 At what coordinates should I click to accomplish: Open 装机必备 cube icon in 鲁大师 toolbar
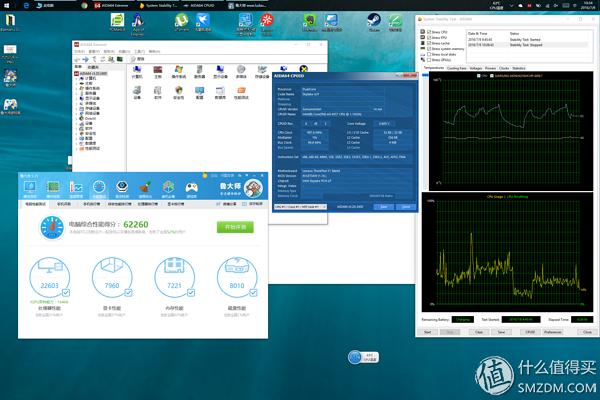tap(168, 189)
